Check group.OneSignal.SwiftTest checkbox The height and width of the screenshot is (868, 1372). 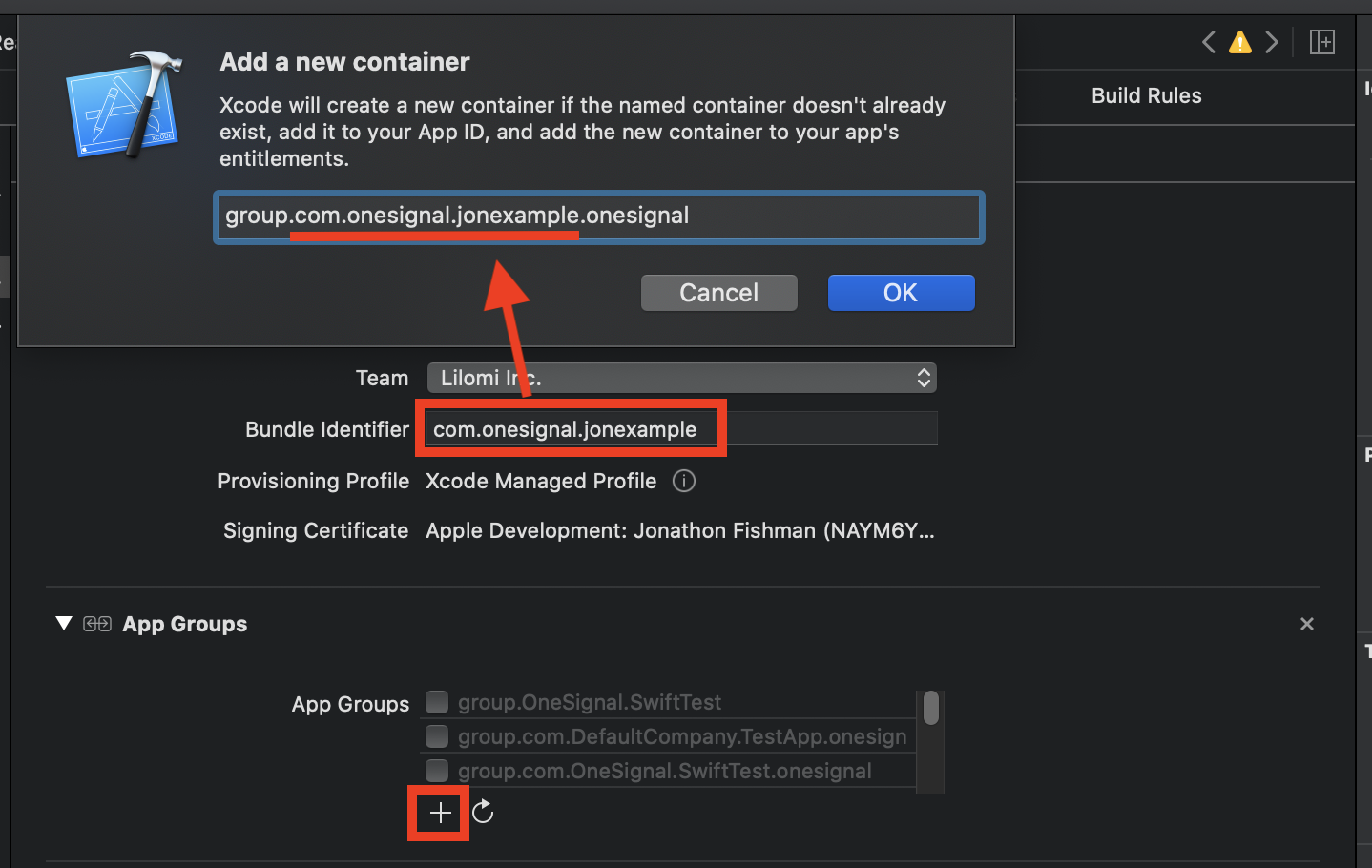pos(437,702)
